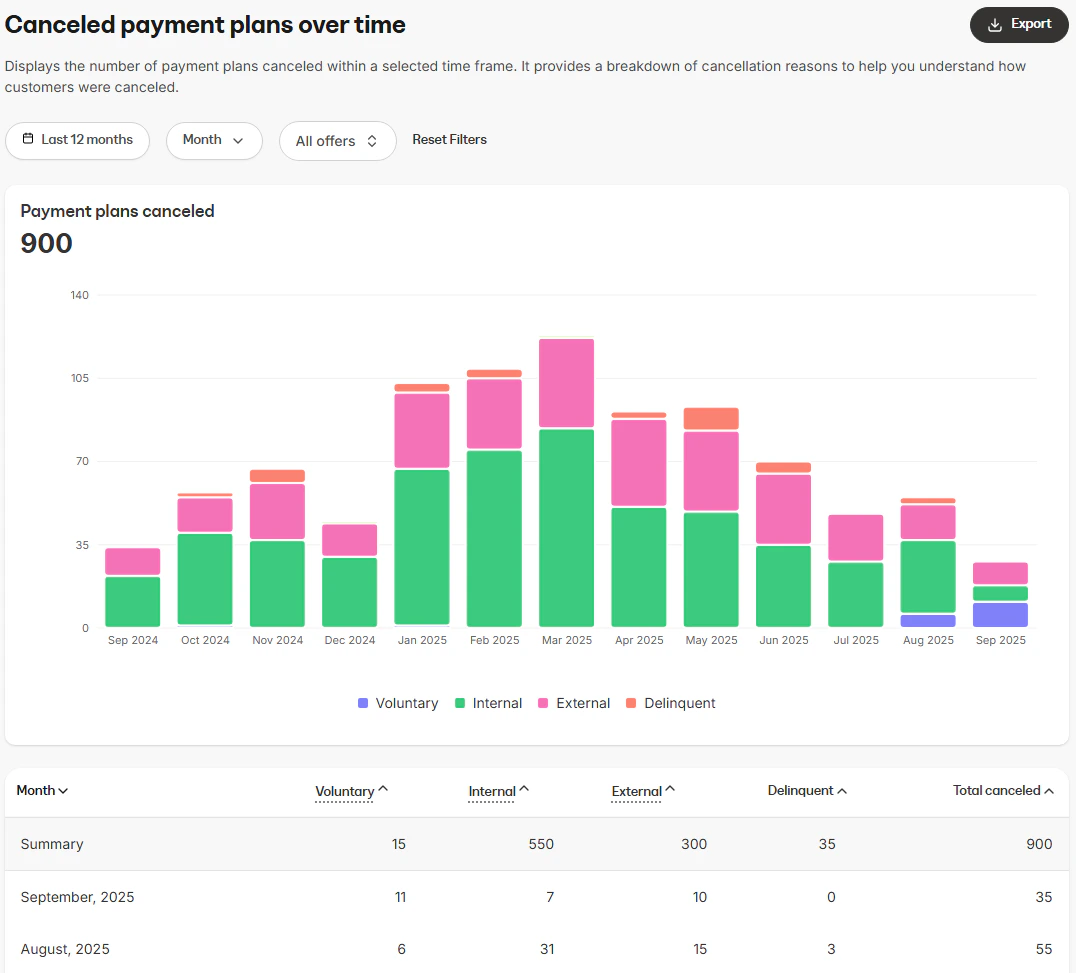The image size is (1076, 973).
Task: Click the Reset Filters link
Action: pyautogui.click(x=449, y=139)
